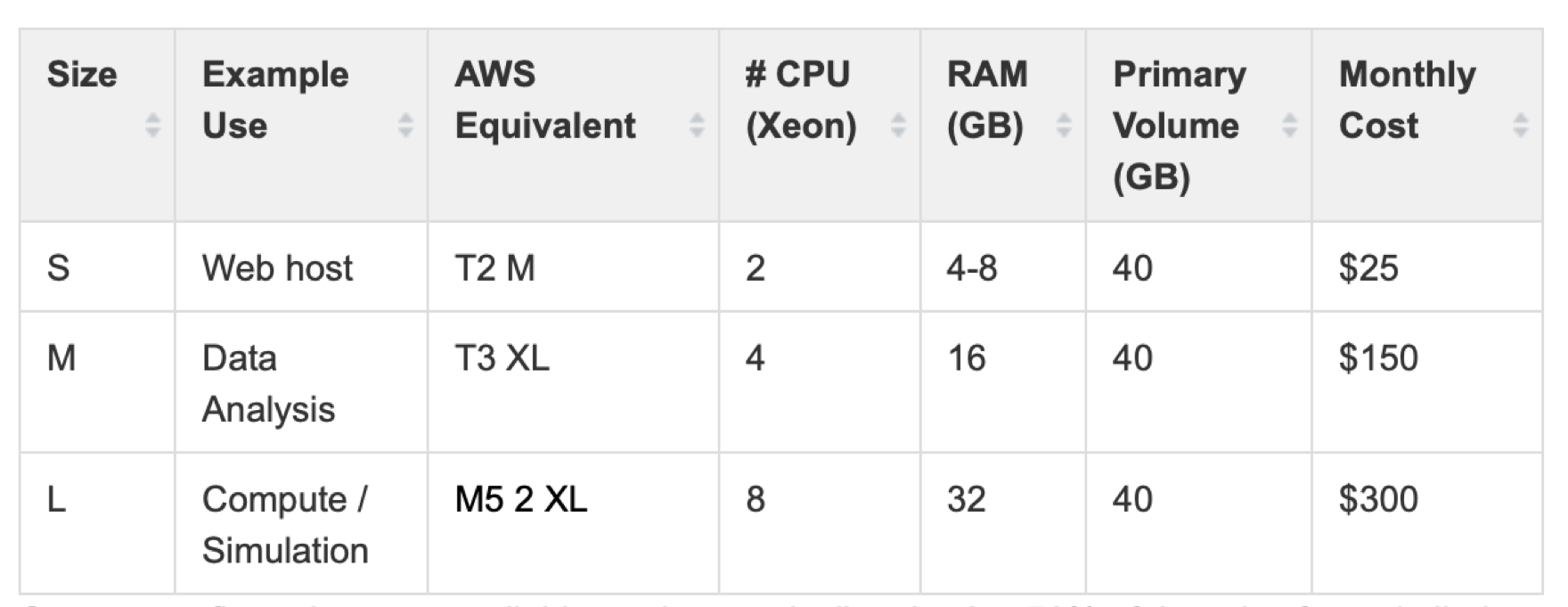Image resolution: width=1568 pixels, height=607 pixels.
Task: Sort by Monthly Cost header text
Action: click(x=1407, y=100)
